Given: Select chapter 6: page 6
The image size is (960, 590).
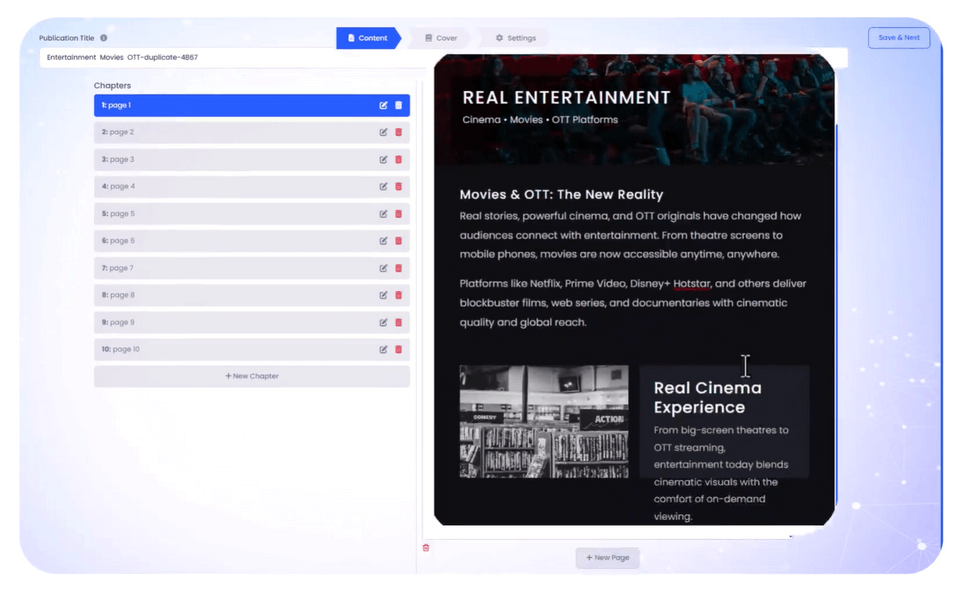Looking at the screenshot, I should point(252,241).
